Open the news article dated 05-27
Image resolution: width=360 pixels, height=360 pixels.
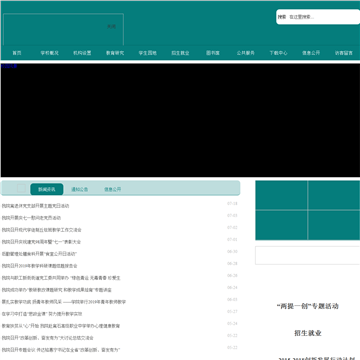(42, 314)
